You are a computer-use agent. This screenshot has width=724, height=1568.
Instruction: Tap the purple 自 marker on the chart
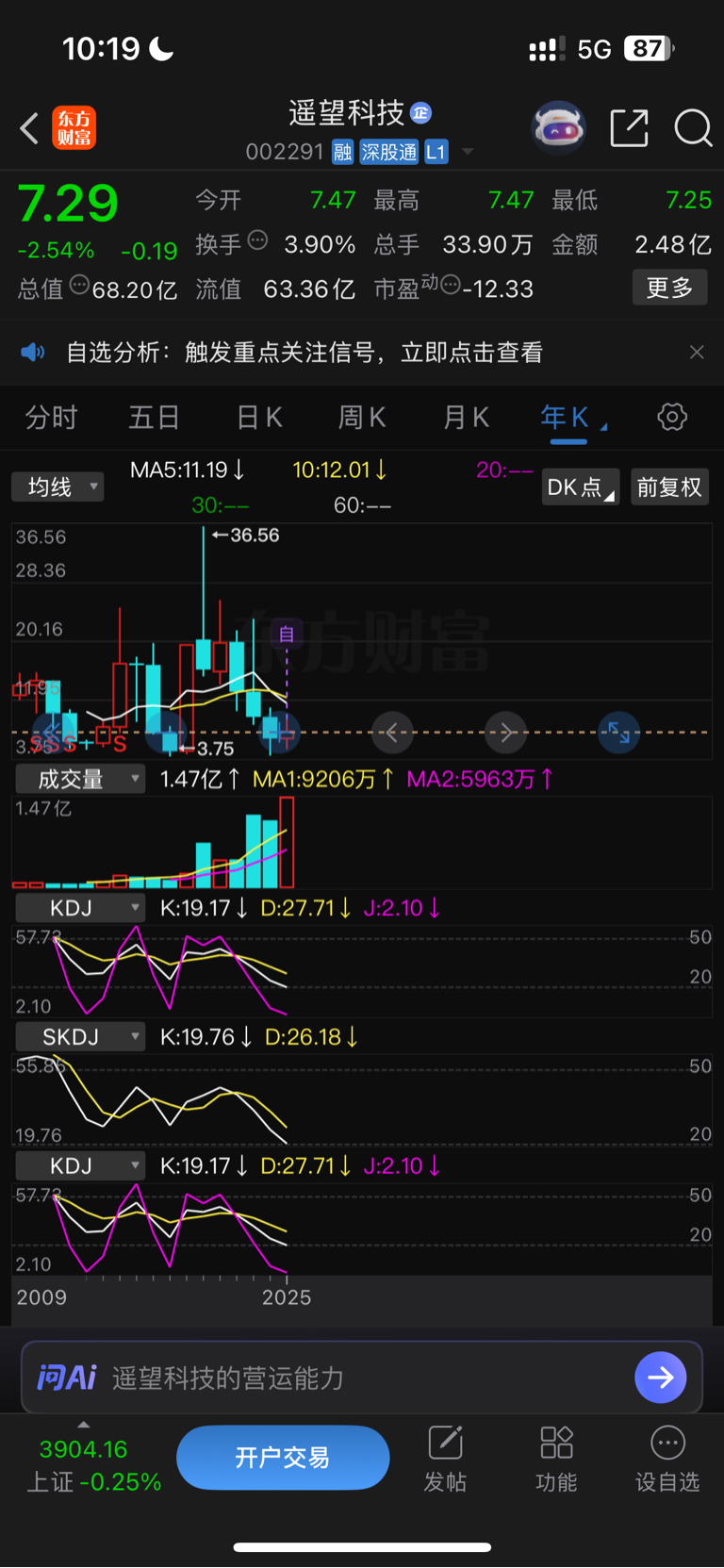click(287, 634)
